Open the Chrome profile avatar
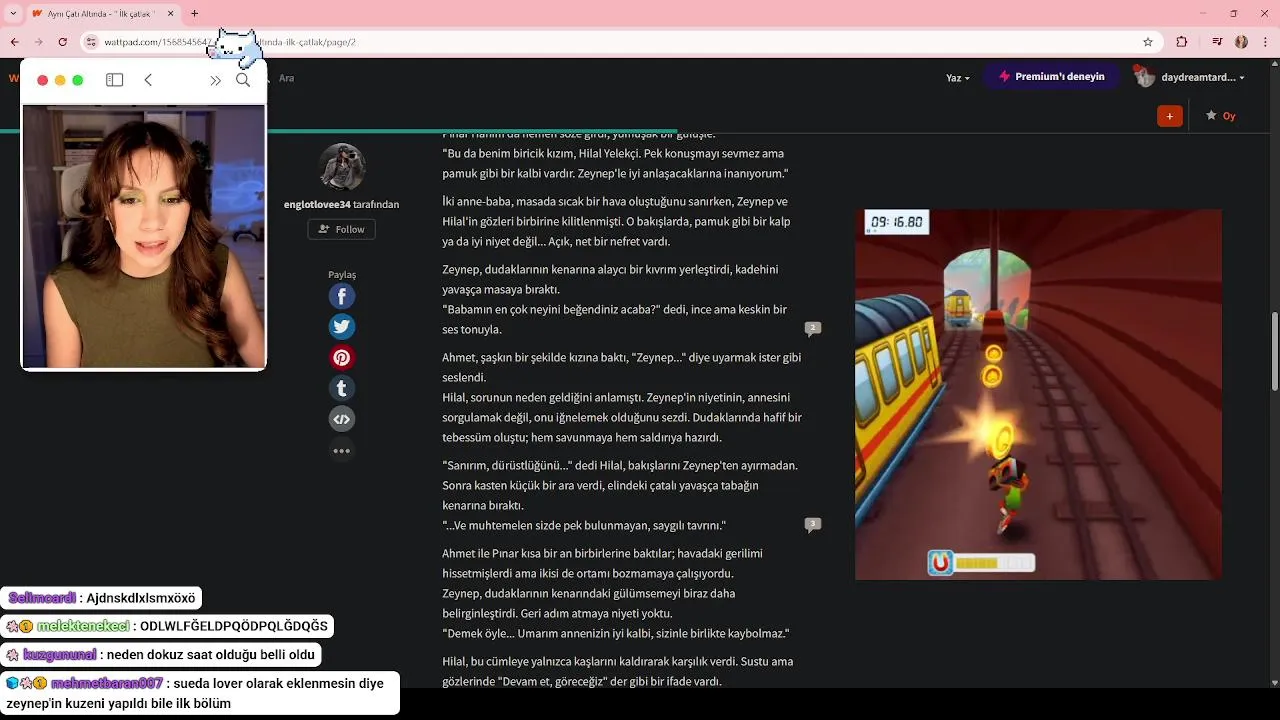 1241,42
